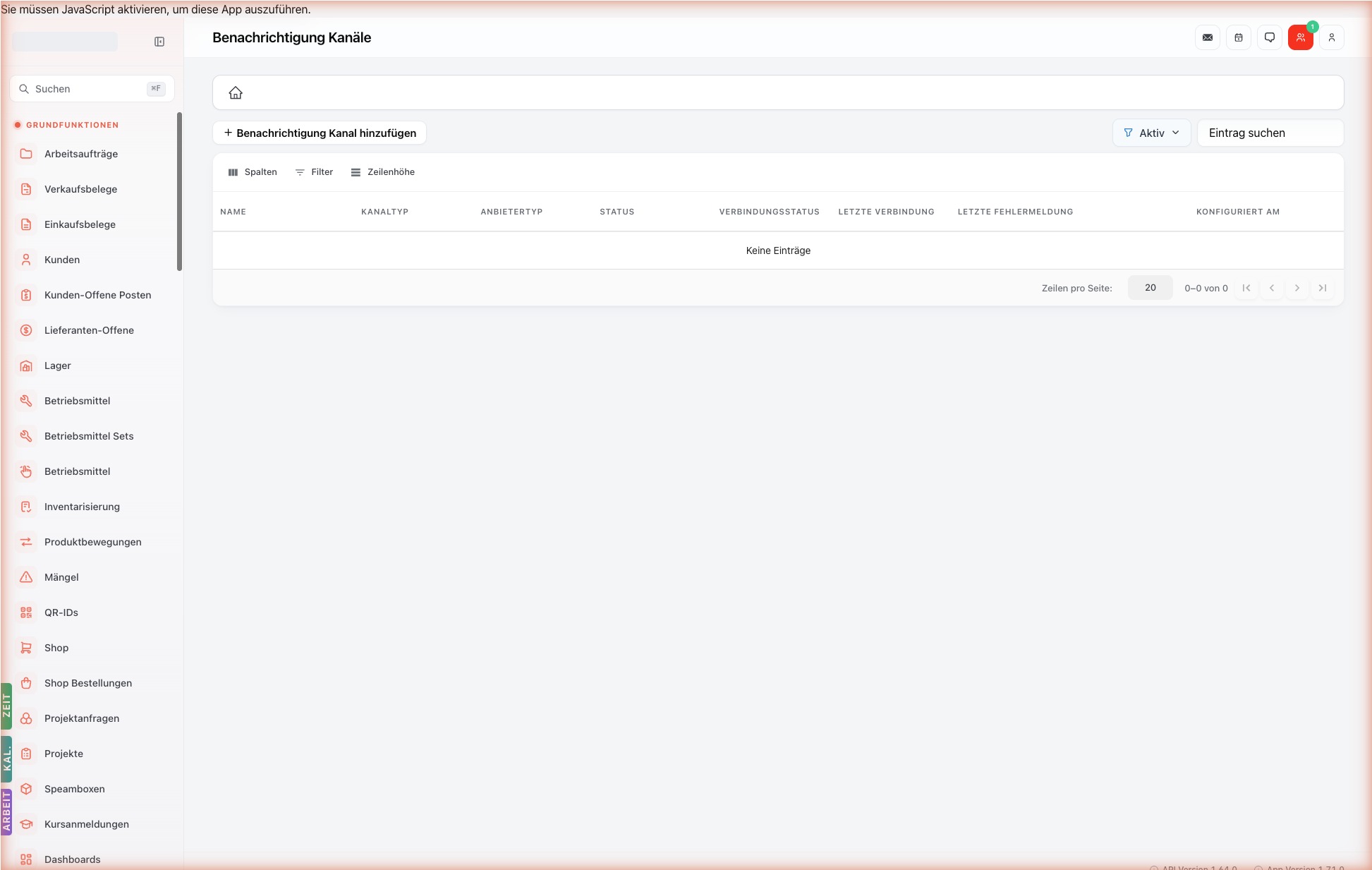Sort by KANALTYP column header
Image resolution: width=1372 pixels, height=870 pixels.
[x=384, y=212]
